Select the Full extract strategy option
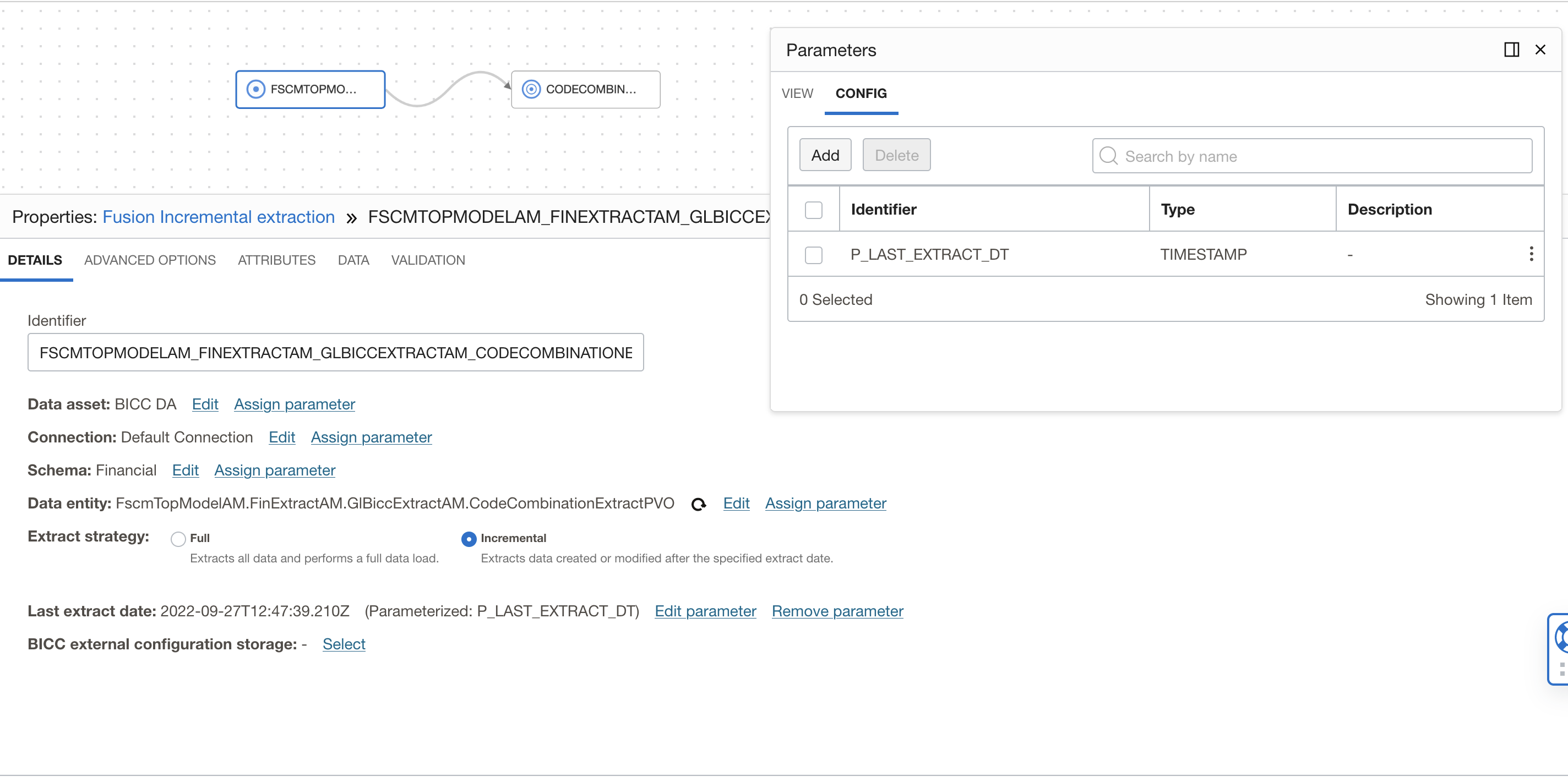 pyautogui.click(x=178, y=538)
